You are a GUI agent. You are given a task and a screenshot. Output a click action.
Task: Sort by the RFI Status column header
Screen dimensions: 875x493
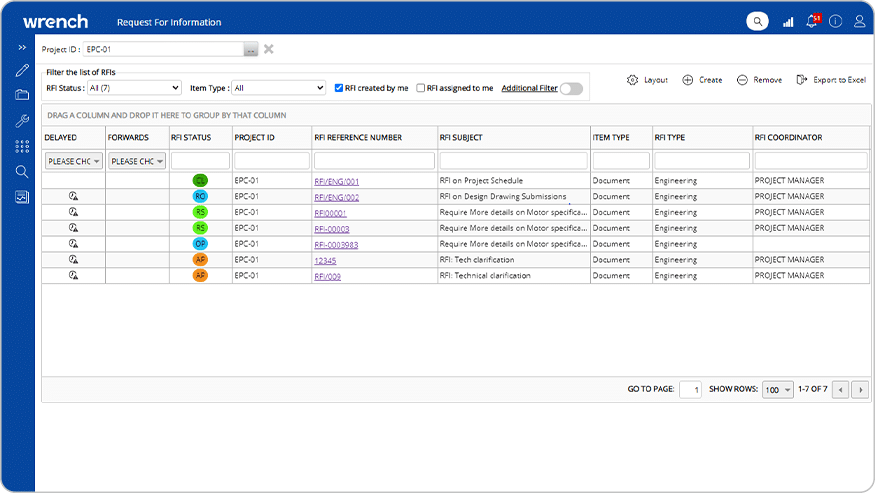(x=191, y=137)
